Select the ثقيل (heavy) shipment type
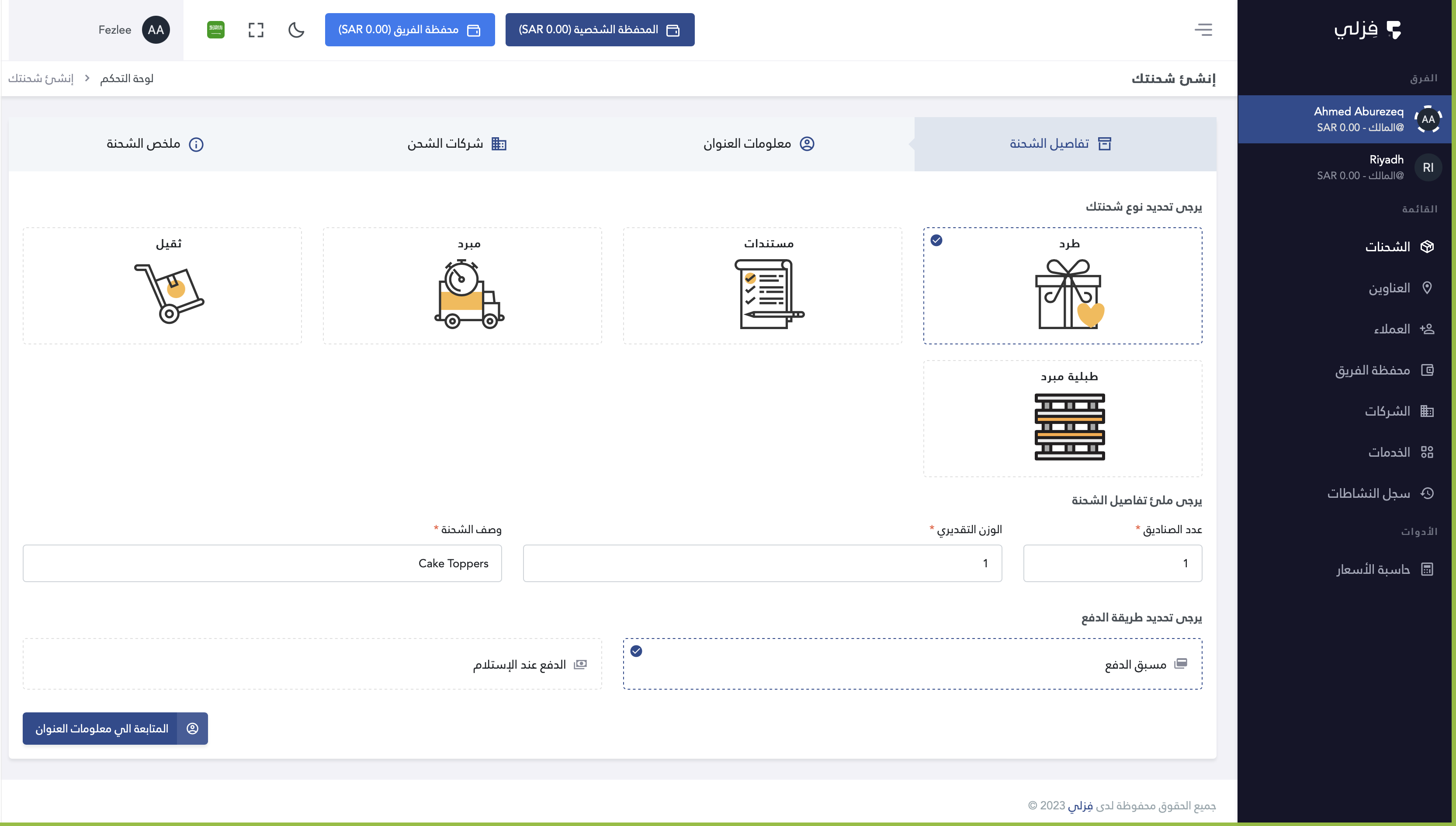 coord(162,285)
